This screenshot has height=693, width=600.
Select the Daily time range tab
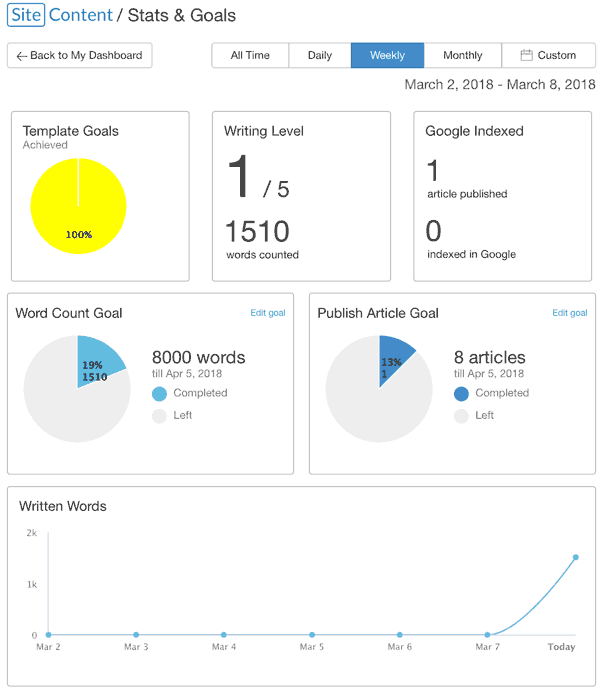coord(320,55)
